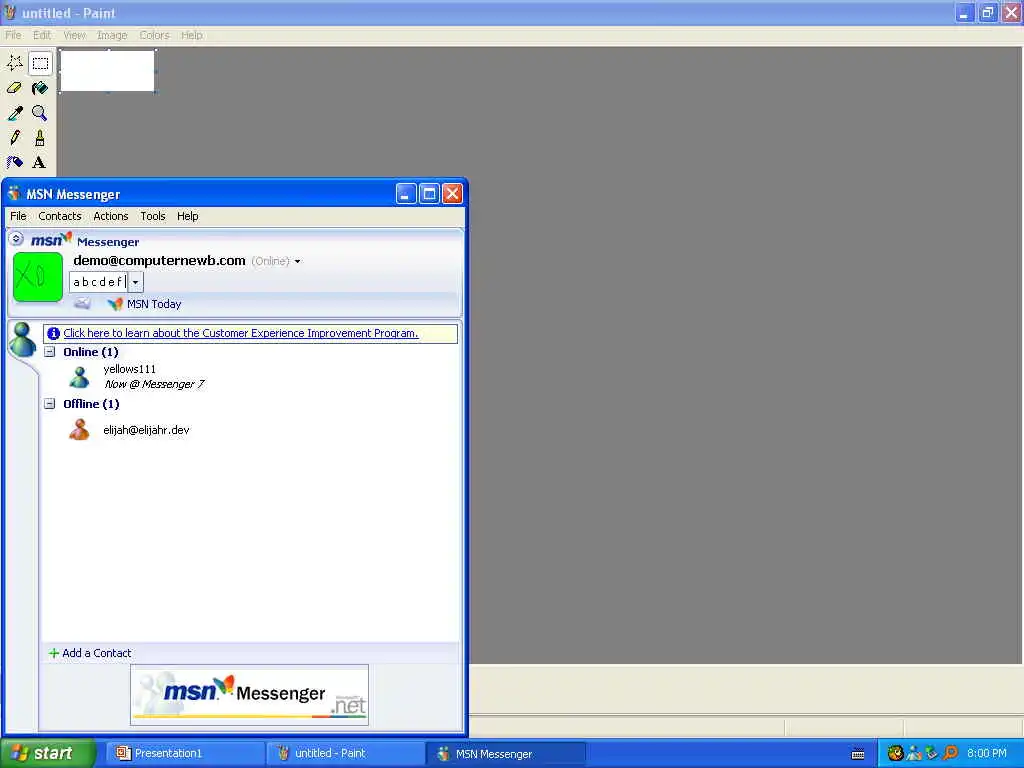Click the green display picture in Messenger
Viewport: 1024px width, 768px height.
38,277
